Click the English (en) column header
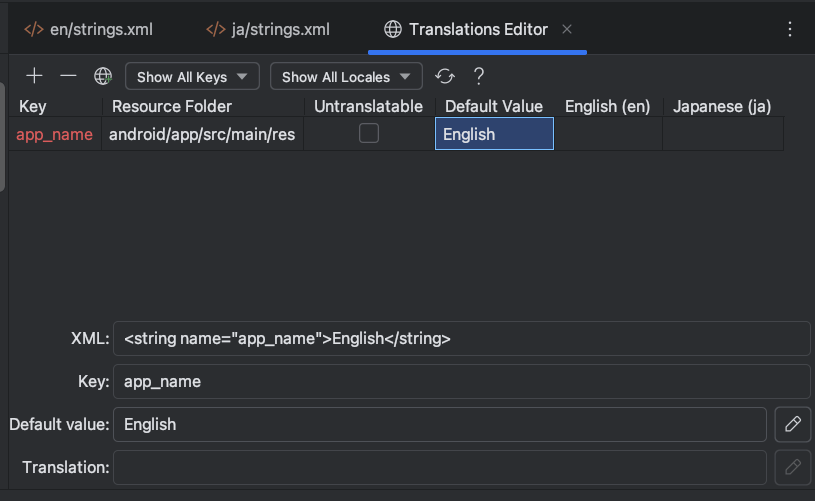815x501 pixels. pyautogui.click(x=608, y=107)
